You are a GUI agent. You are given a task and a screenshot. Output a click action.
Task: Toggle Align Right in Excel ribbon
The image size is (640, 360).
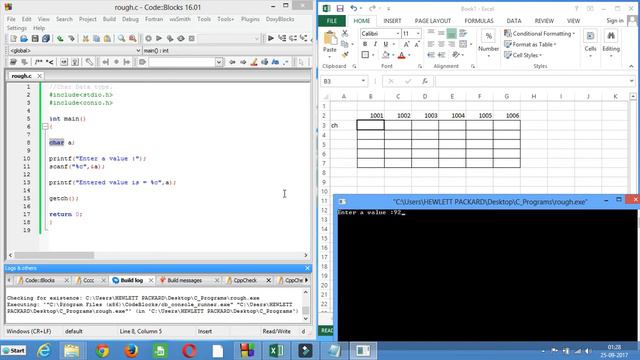tap(451, 44)
